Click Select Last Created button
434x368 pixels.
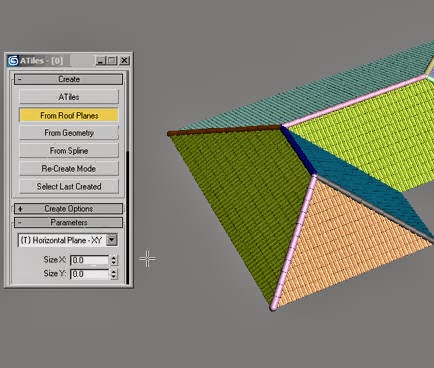(69, 186)
